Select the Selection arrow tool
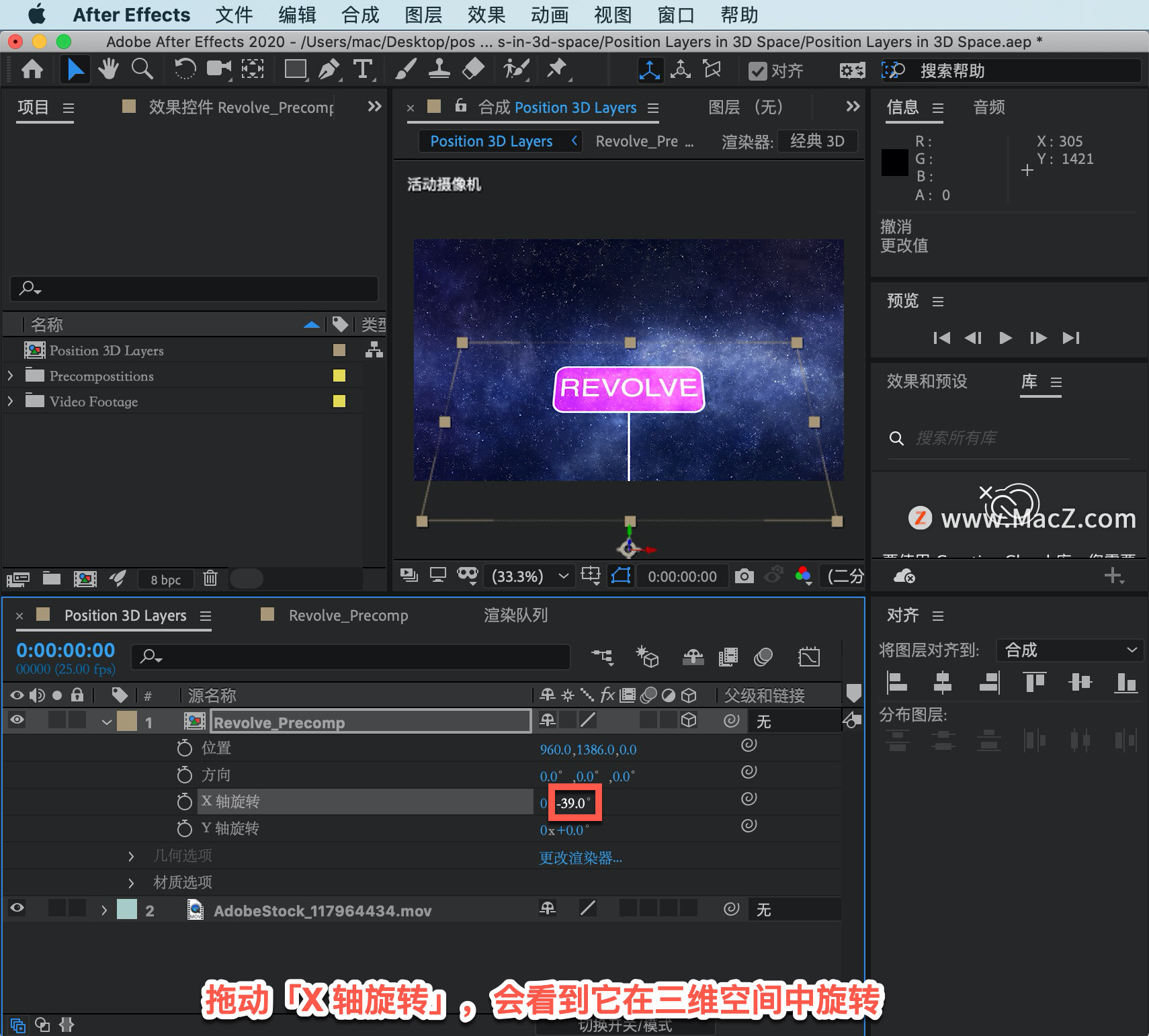Image resolution: width=1149 pixels, height=1036 pixels. point(75,69)
